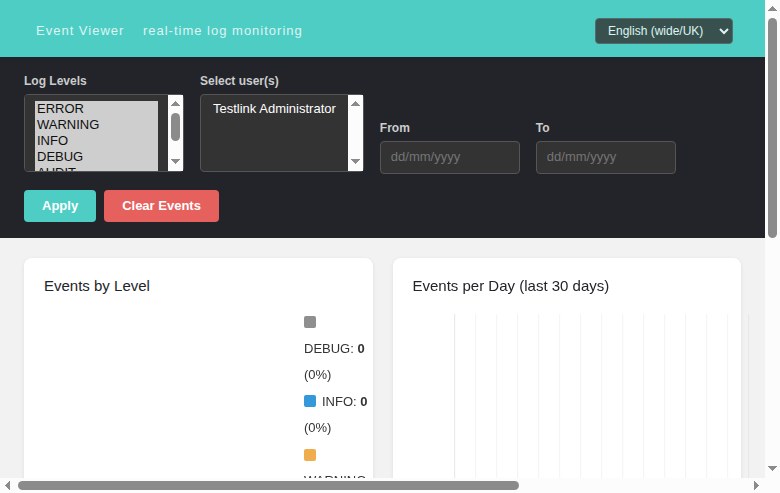Select INFO in Log Levels list
The height and width of the screenshot is (493, 780).
pyautogui.click(x=97, y=140)
